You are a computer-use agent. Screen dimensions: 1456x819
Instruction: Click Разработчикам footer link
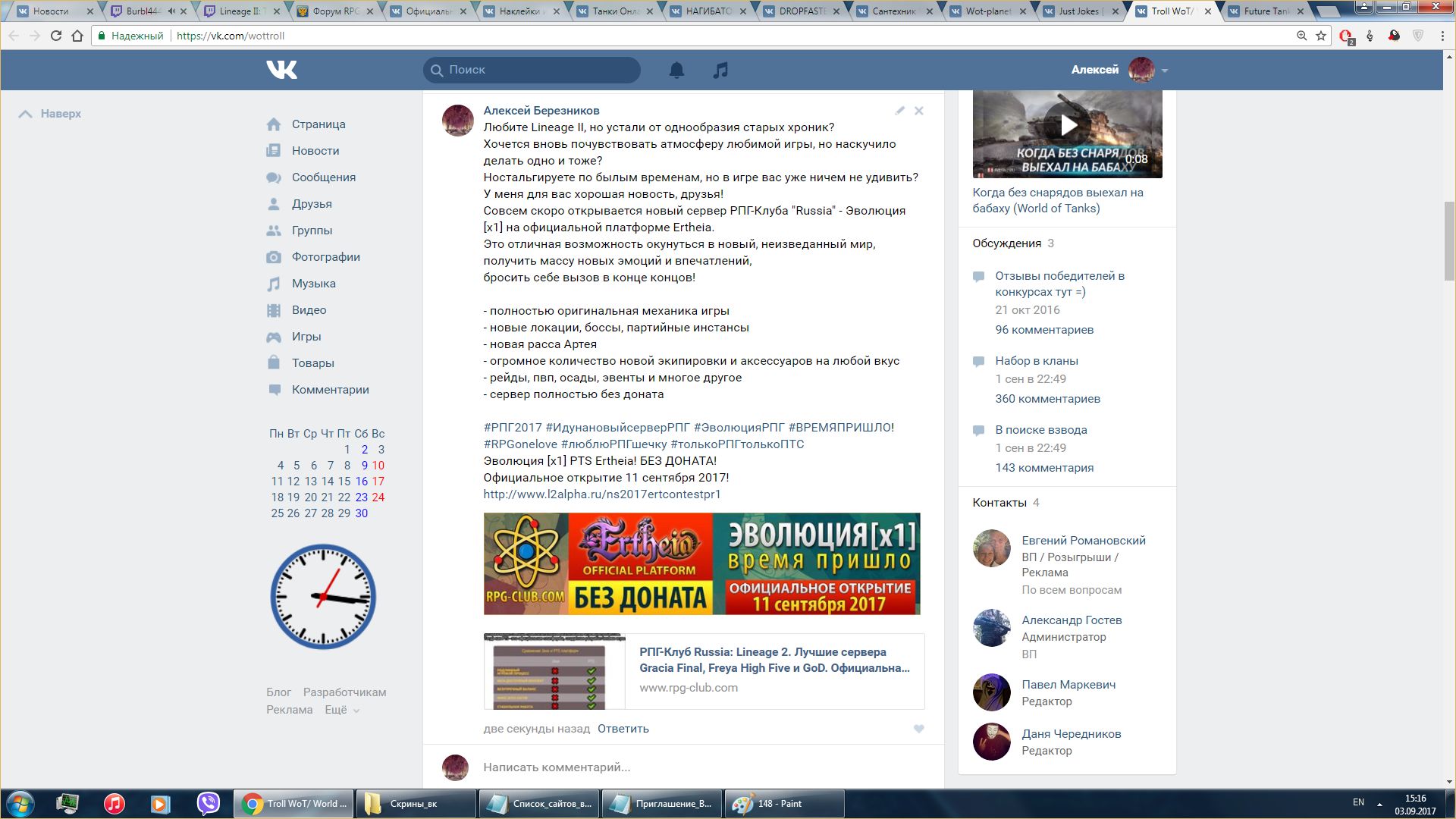click(345, 692)
